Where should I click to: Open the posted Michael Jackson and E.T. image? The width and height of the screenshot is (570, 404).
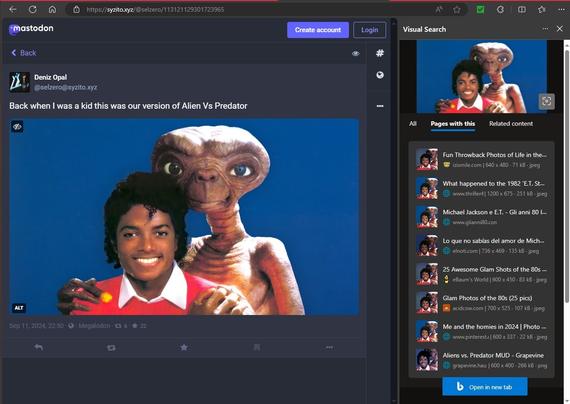(x=184, y=217)
